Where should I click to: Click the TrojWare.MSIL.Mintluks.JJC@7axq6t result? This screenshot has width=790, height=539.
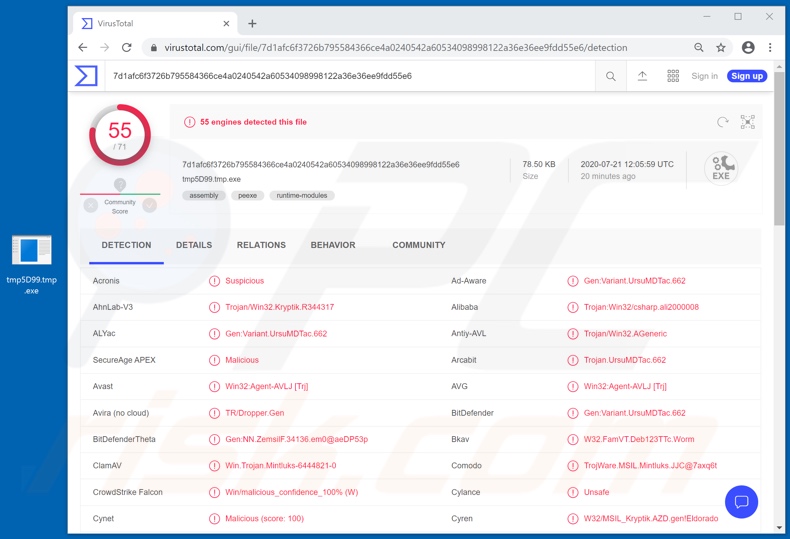click(650, 466)
